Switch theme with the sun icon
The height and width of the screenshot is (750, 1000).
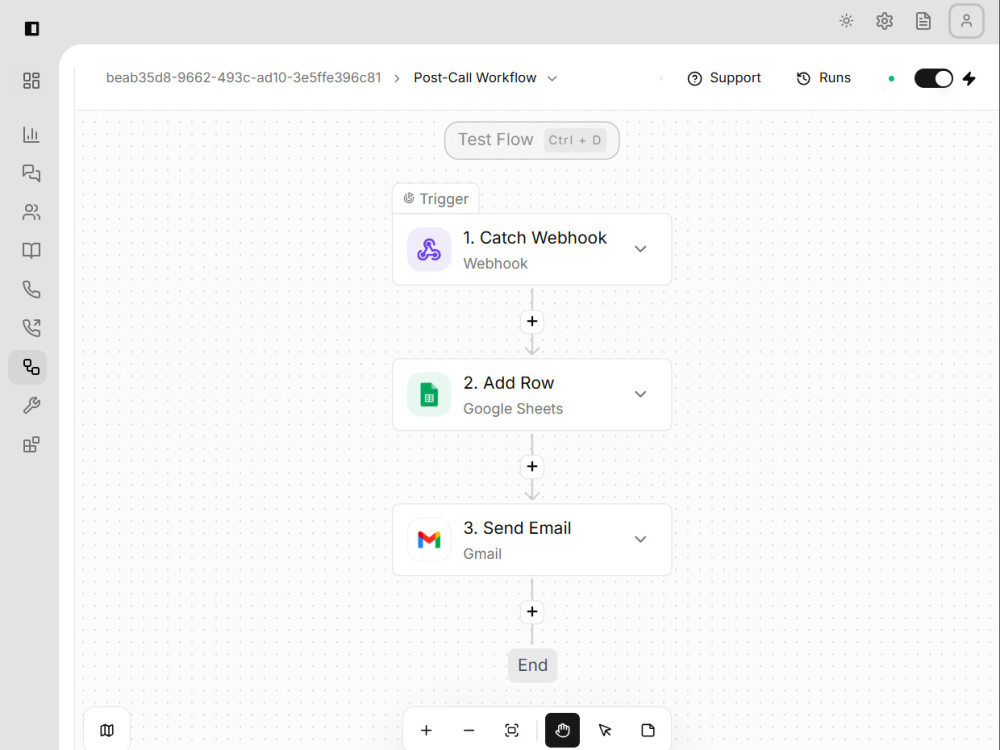tap(846, 21)
